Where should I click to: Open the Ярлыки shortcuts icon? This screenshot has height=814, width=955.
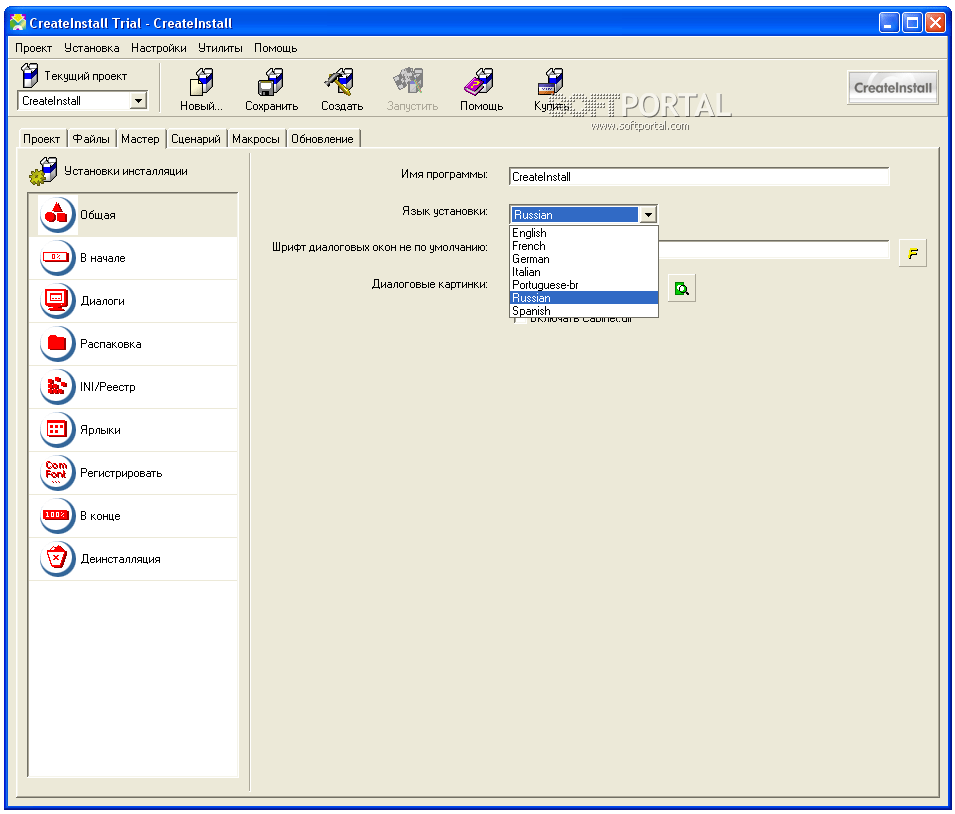coord(57,430)
